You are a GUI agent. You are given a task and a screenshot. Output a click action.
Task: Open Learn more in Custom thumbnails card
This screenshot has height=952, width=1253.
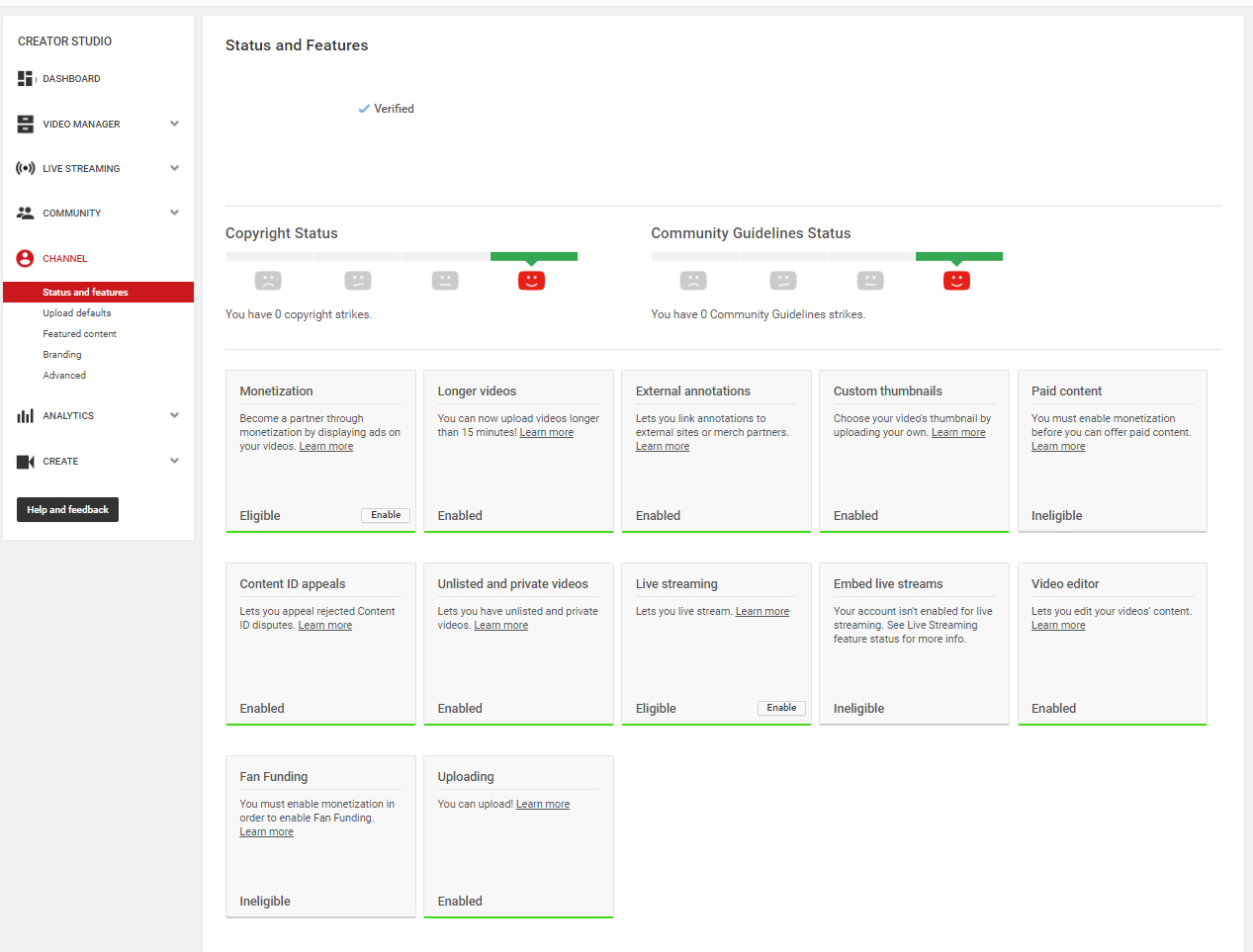click(x=958, y=433)
